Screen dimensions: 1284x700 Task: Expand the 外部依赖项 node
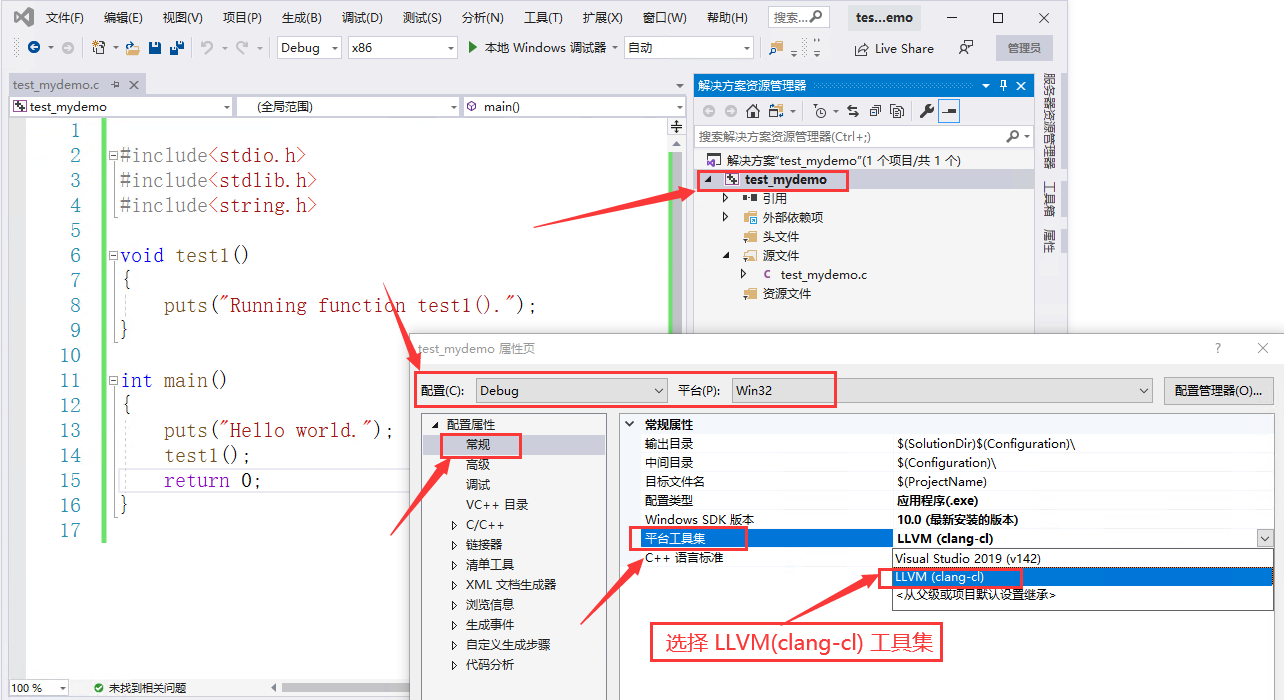[726, 217]
